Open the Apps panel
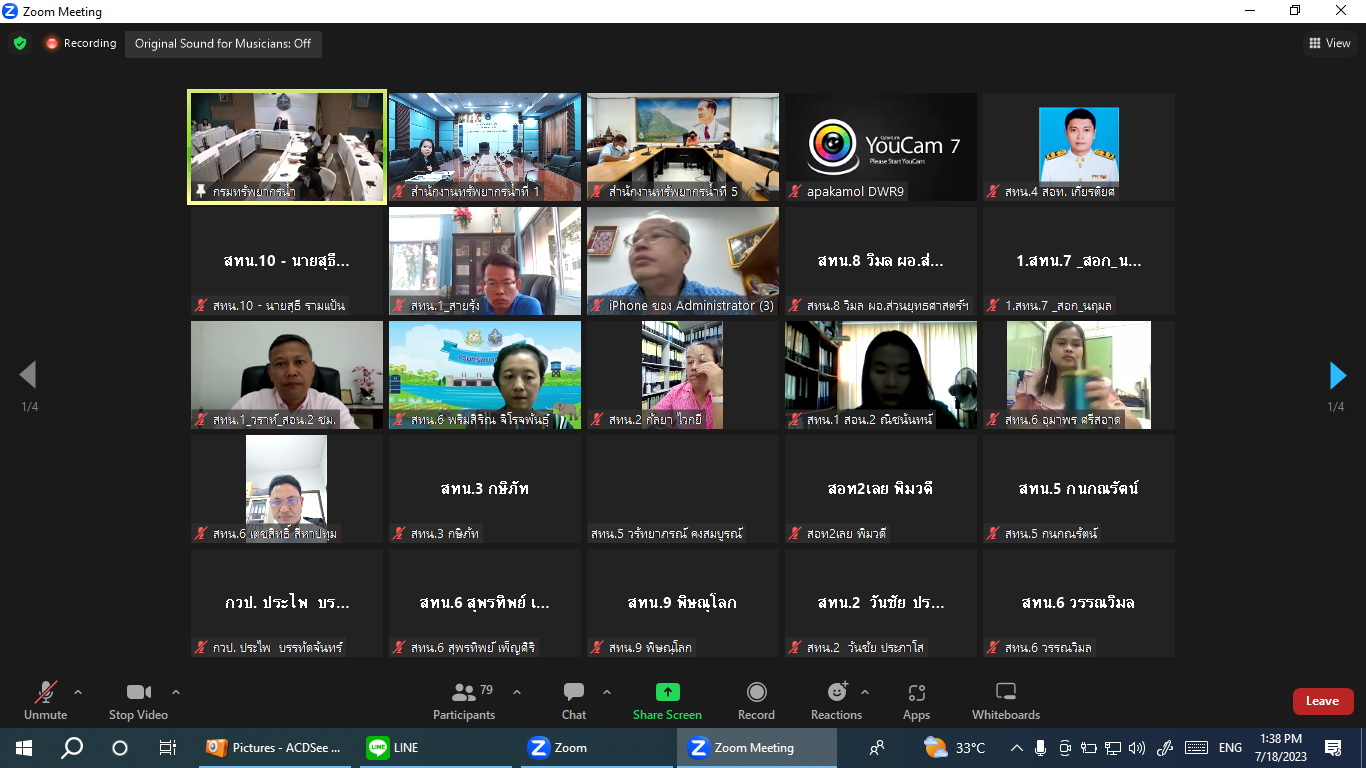The image size is (1366, 768). (x=916, y=700)
